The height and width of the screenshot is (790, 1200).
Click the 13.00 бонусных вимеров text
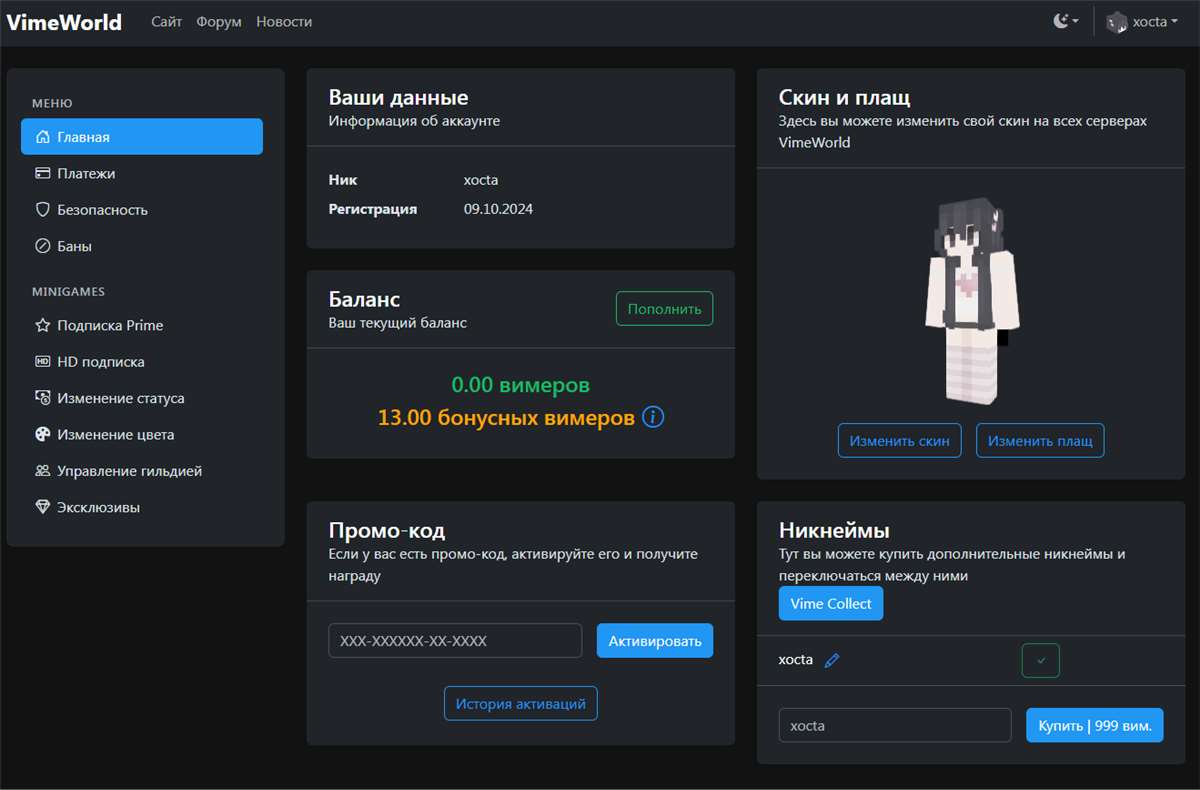[x=507, y=417]
